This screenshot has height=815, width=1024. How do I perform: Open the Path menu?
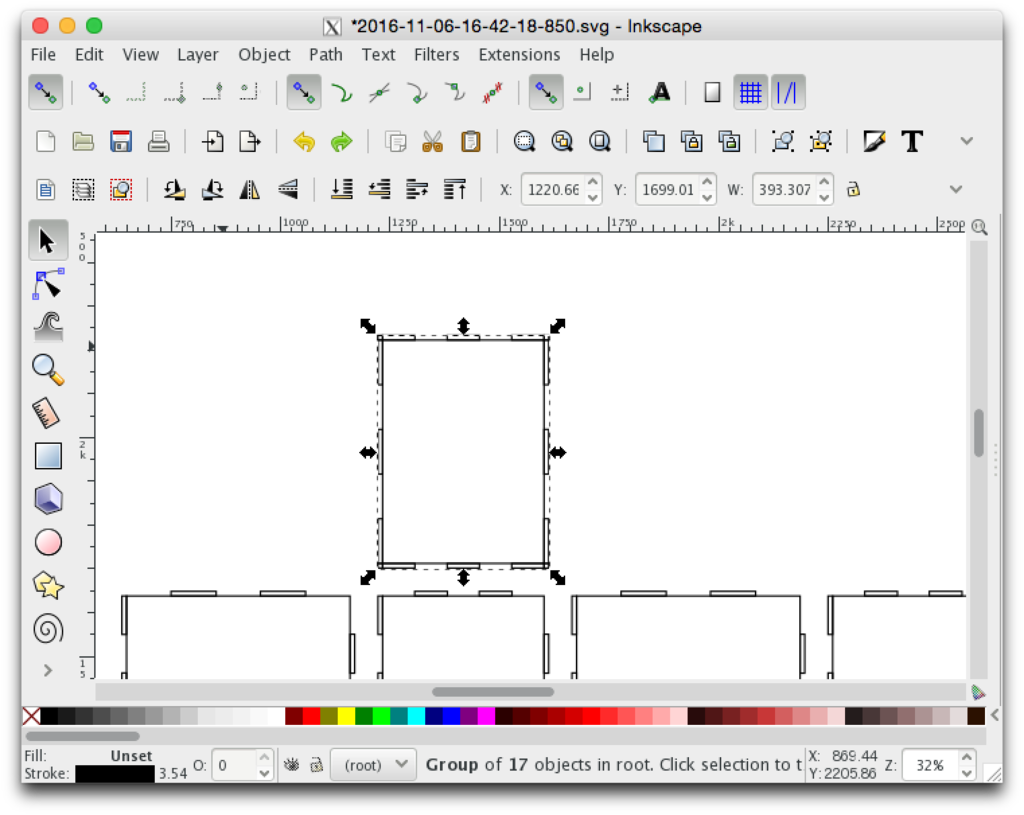[326, 54]
